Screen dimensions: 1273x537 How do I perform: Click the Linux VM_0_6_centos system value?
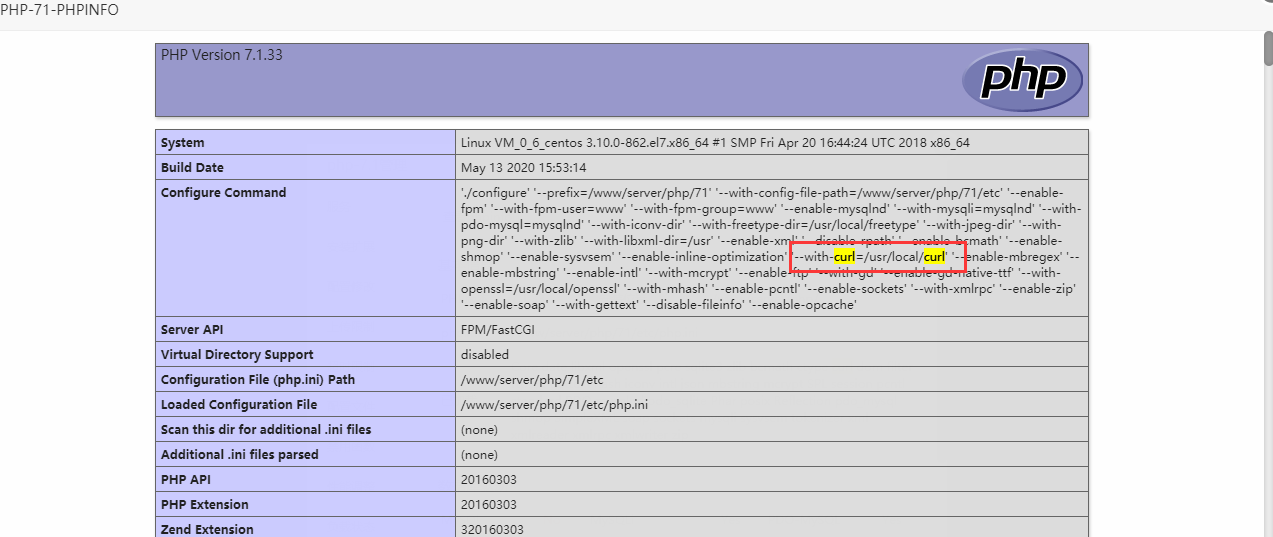click(715, 143)
